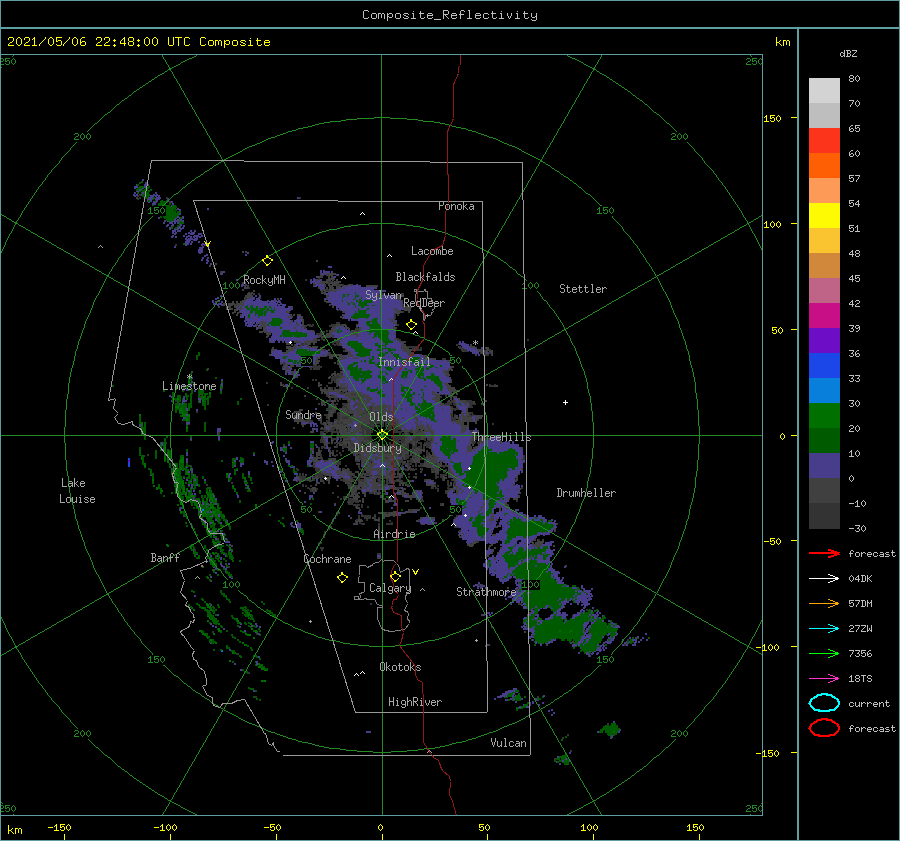
Task: Click the magenta 18TS arrow icon
Action: 824,679
